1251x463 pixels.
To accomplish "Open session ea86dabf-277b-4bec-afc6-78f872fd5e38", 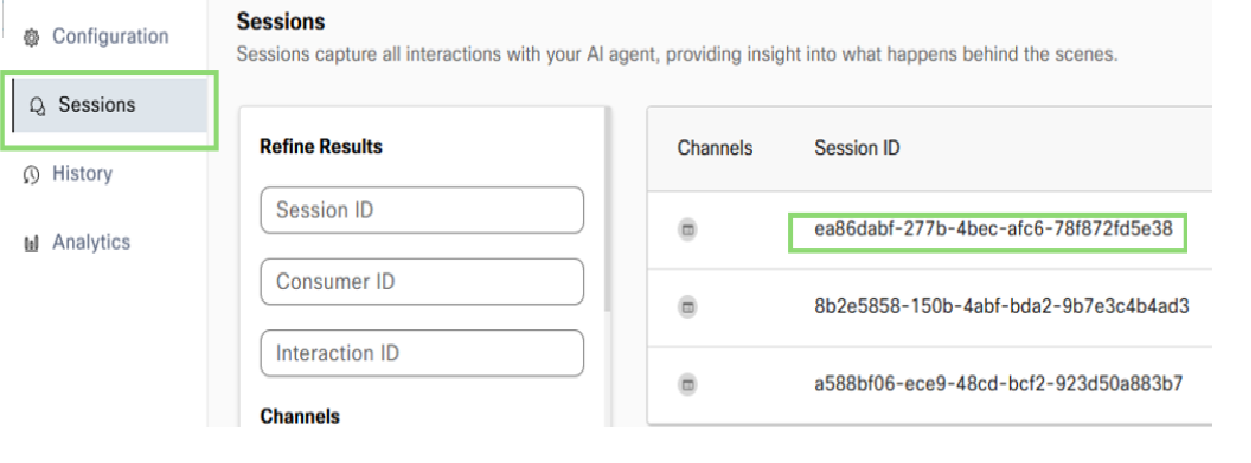I will point(986,232).
